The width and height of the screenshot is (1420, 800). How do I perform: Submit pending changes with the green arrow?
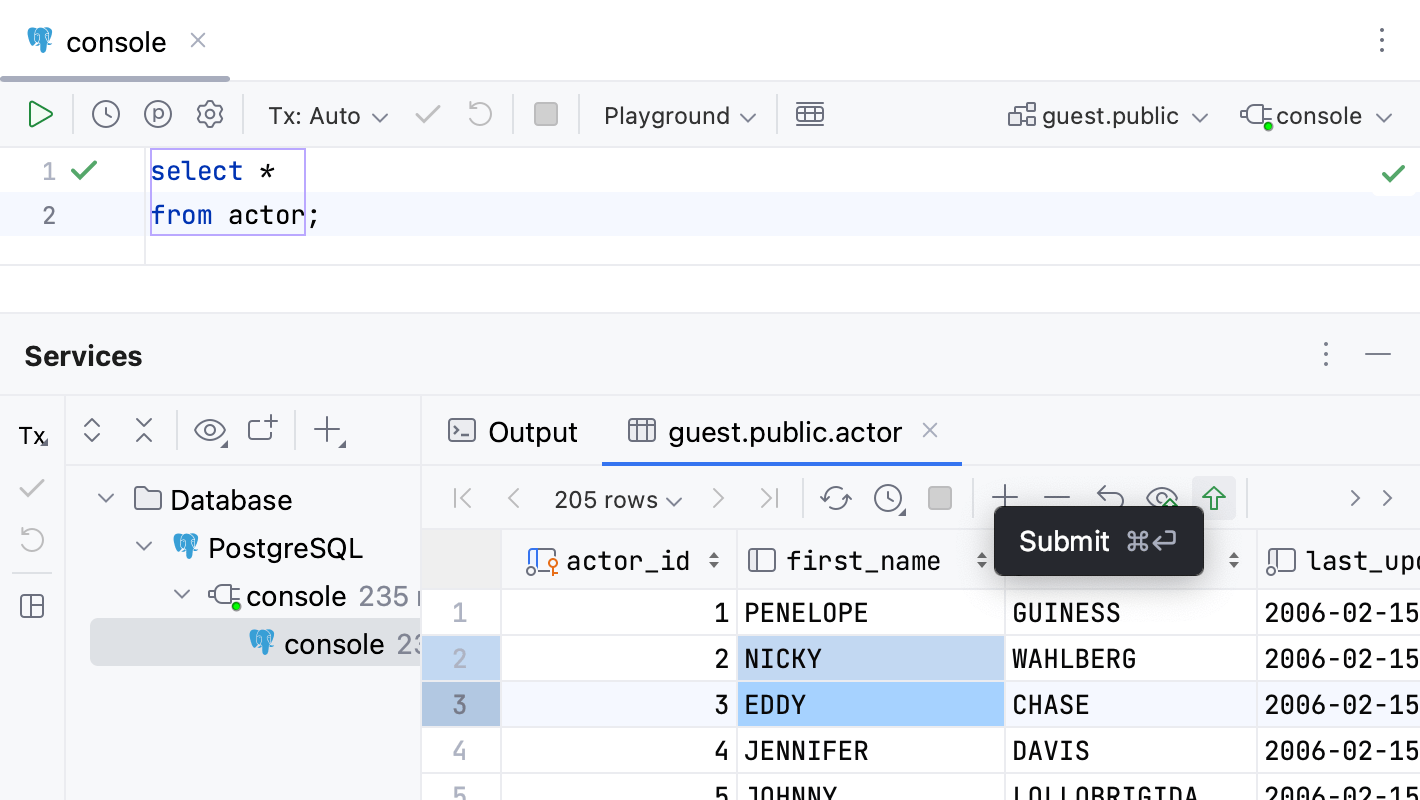pyautogui.click(x=1213, y=497)
